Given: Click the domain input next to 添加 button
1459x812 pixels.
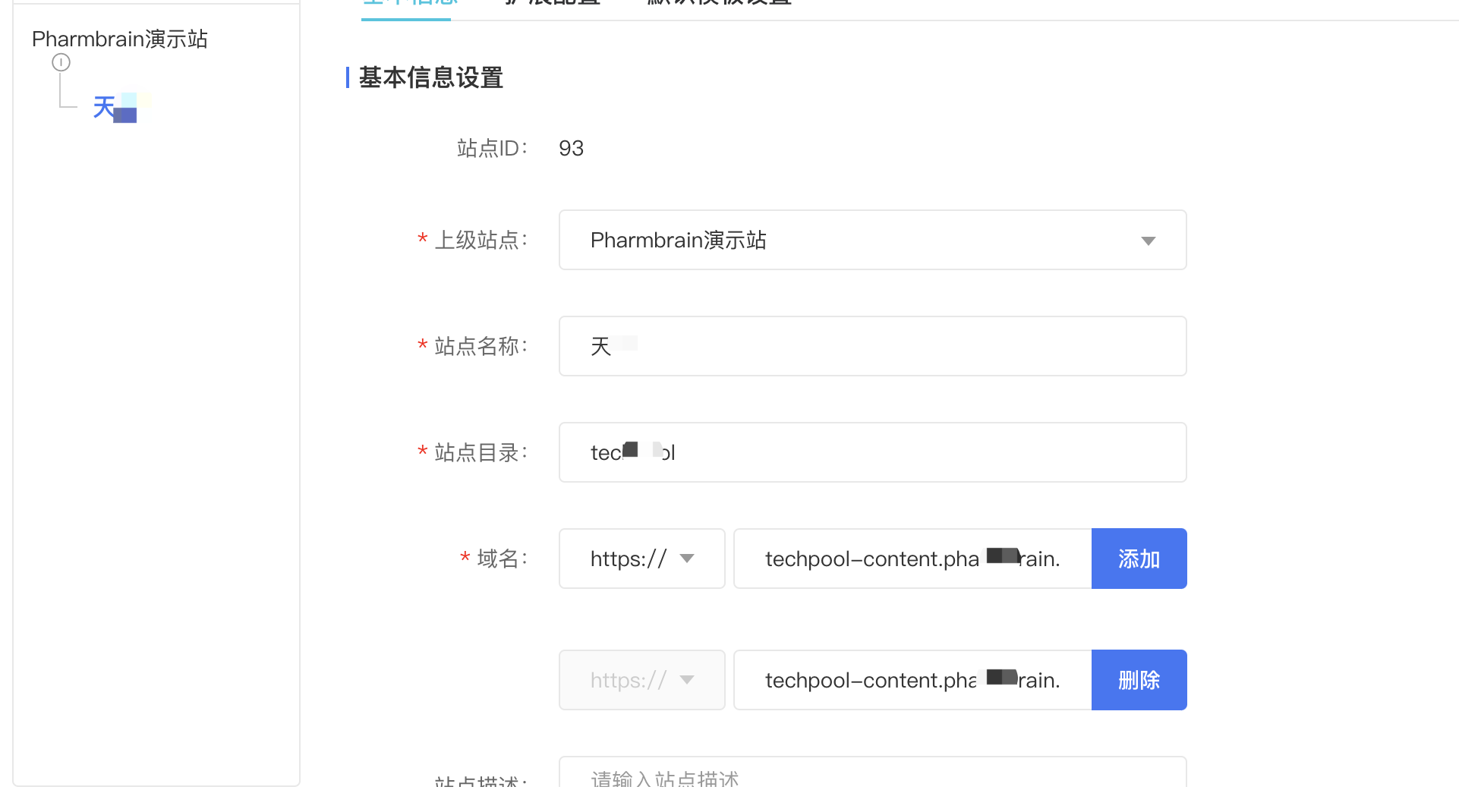Looking at the screenshot, I should pyautogui.click(x=912, y=559).
